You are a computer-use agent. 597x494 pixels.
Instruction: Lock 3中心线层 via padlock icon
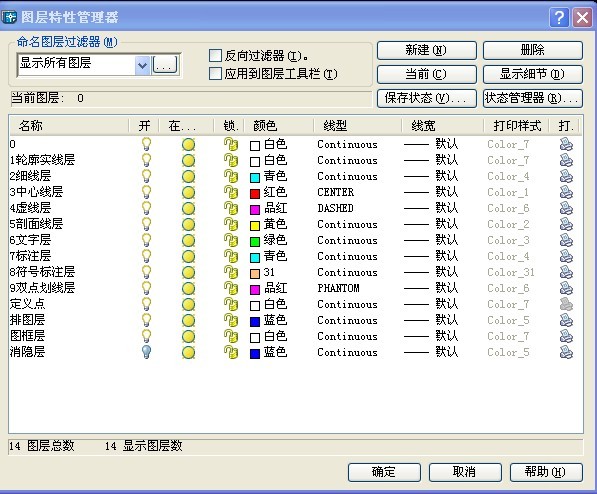pyautogui.click(x=231, y=192)
